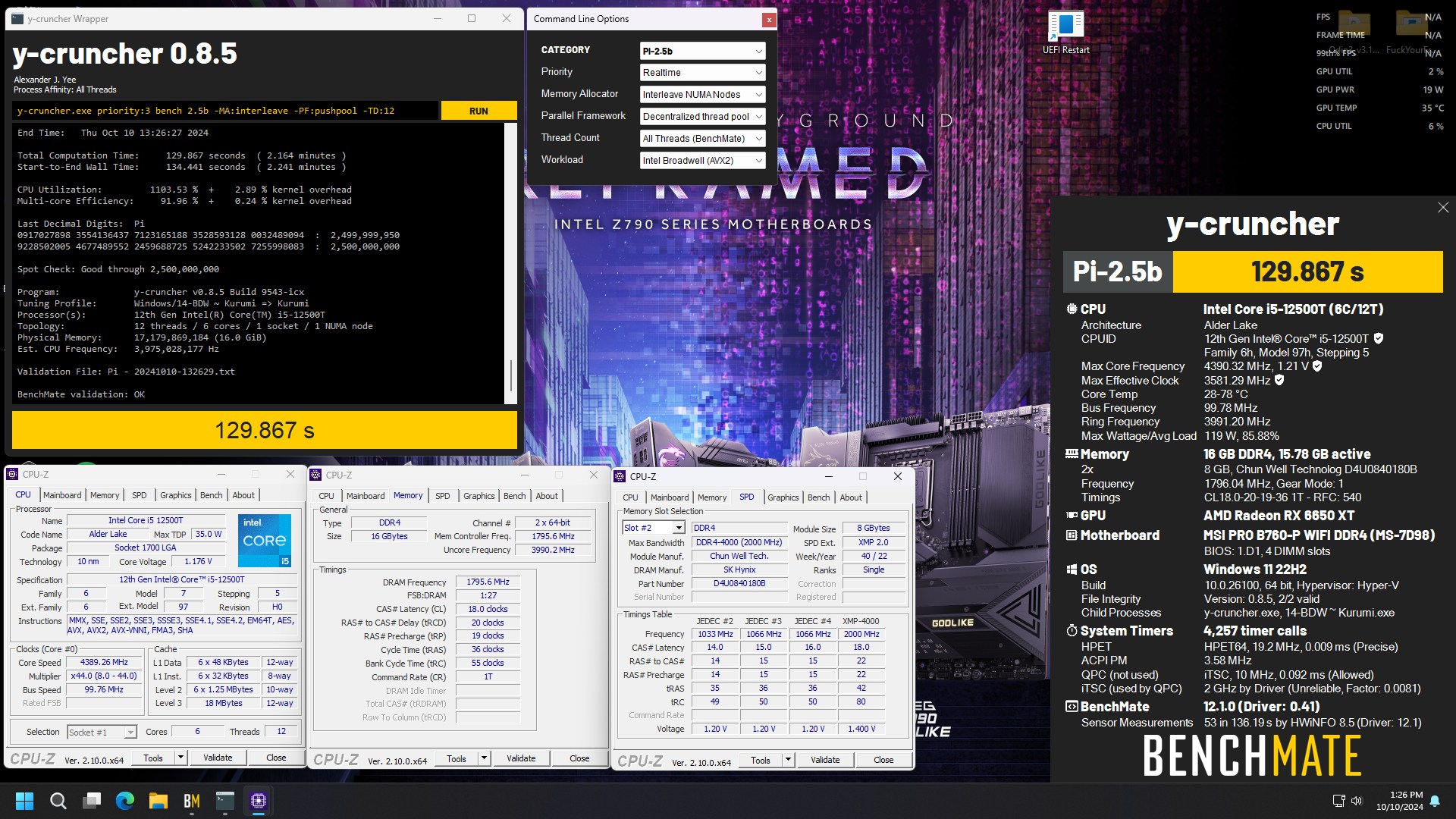The width and height of the screenshot is (1456, 819).
Task: Click the CPUID verified shield icon
Action: click(x=1379, y=339)
